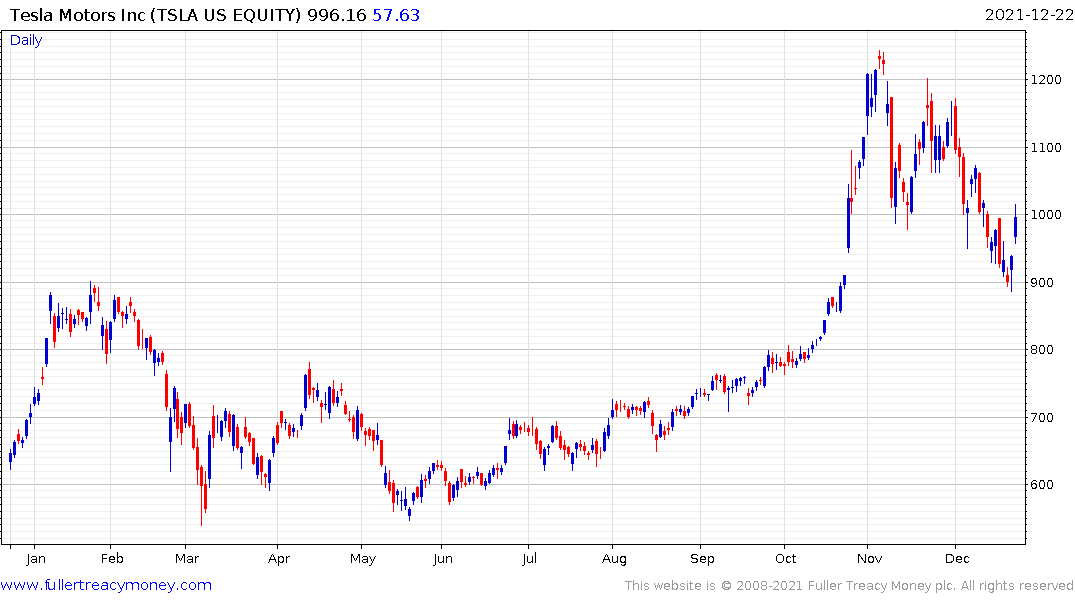Click the price change value 57.63
1075x600 pixels.
coord(396,15)
